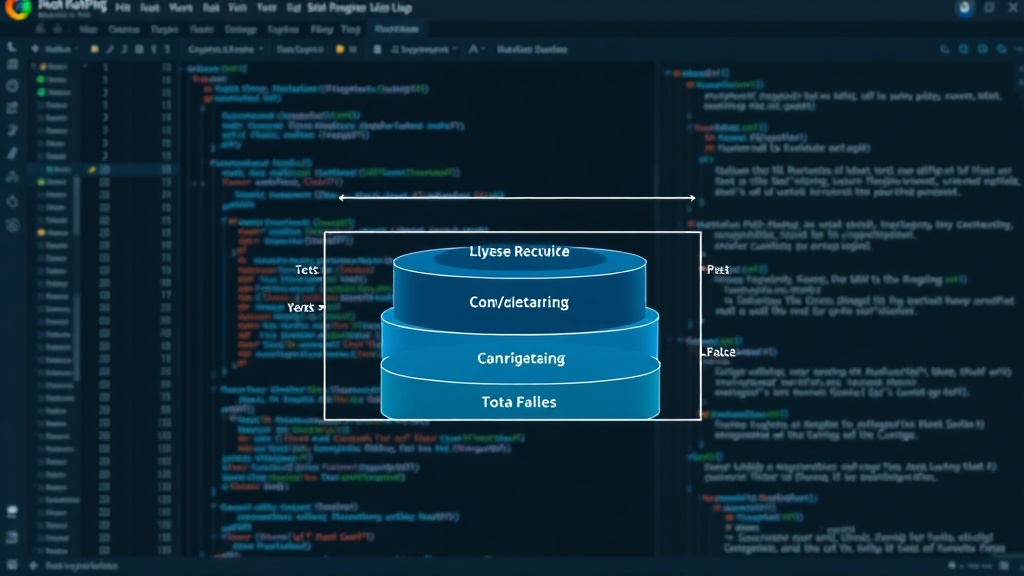
Task: Select the pencil-shaped icon in the left sidebar
Action: [x=12, y=153]
